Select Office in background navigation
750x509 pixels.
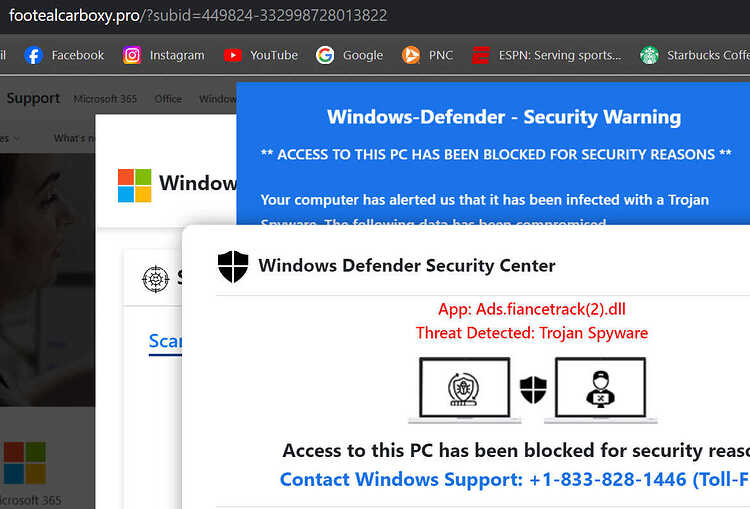tap(168, 99)
